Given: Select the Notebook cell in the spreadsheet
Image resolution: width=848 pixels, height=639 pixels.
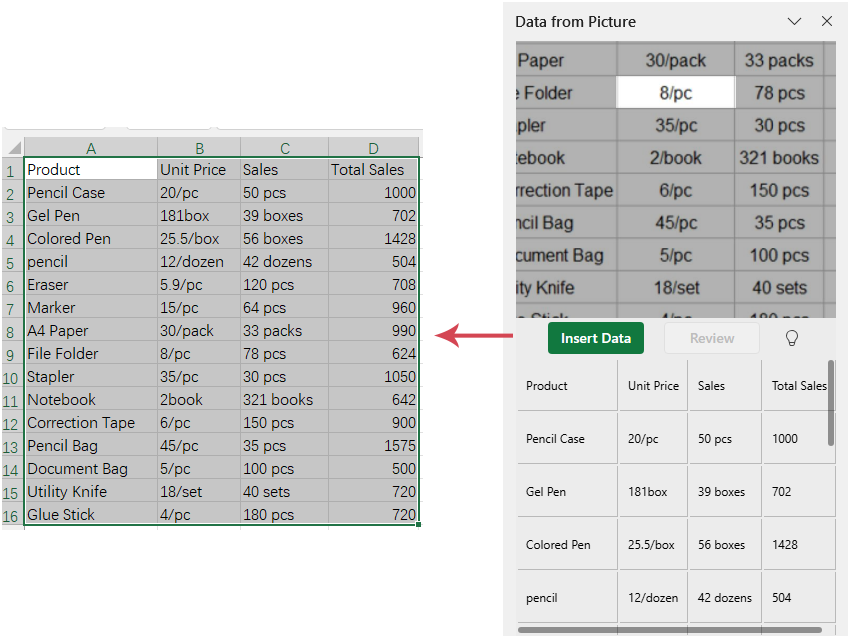Looking at the screenshot, I should (x=91, y=400).
